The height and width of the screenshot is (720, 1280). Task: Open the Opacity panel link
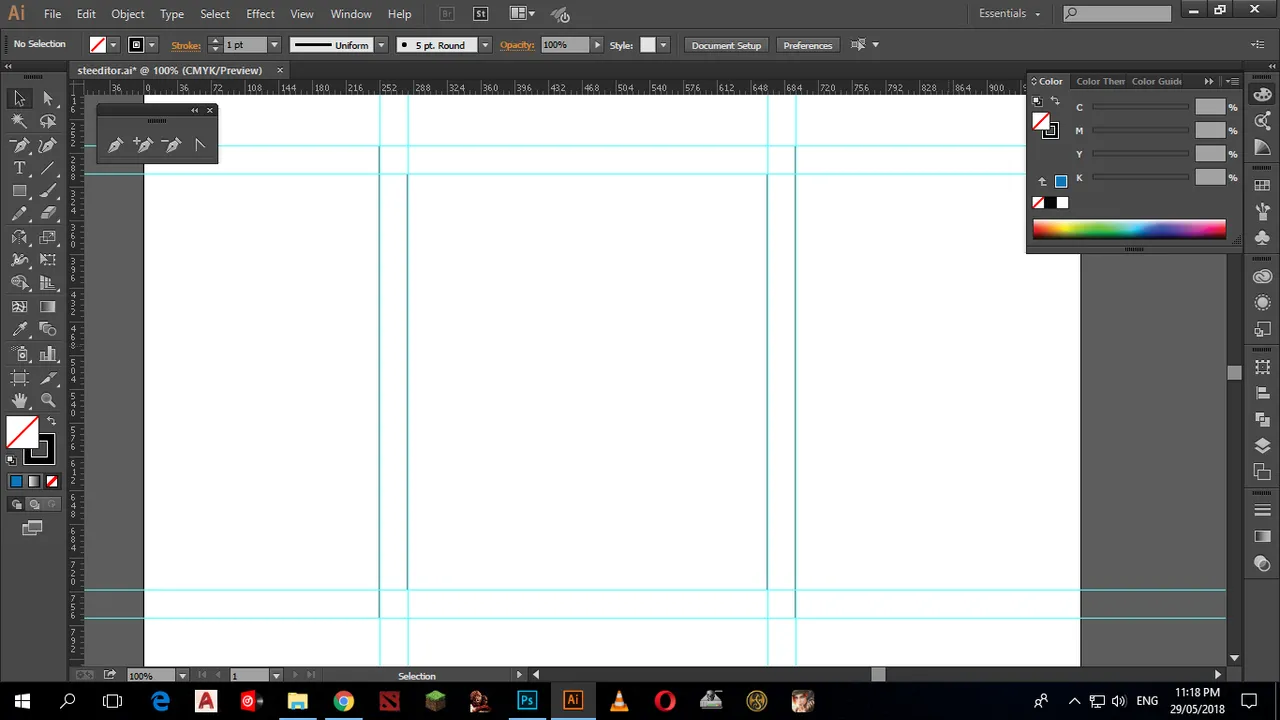click(x=517, y=45)
